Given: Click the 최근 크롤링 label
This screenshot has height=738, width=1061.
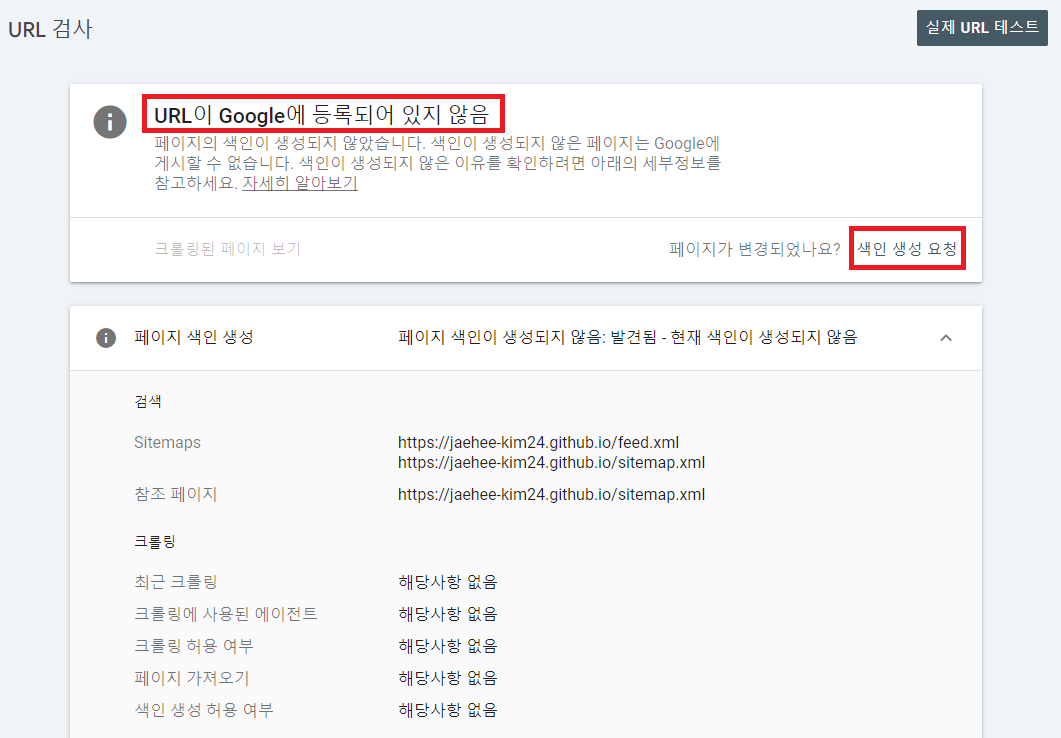Looking at the screenshot, I should click(175, 582).
